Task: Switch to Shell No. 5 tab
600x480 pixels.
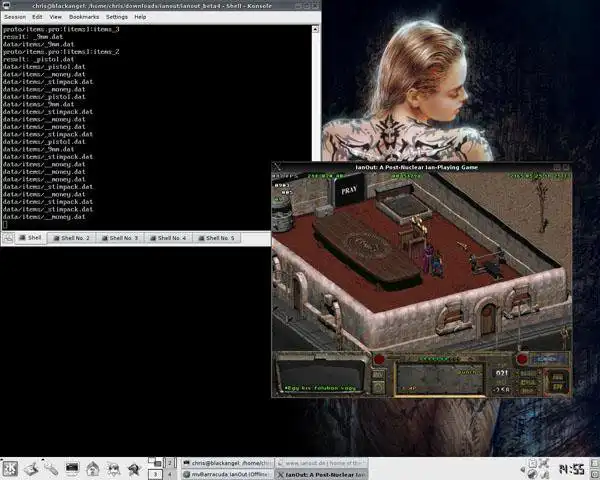Action: click(216, 238)
